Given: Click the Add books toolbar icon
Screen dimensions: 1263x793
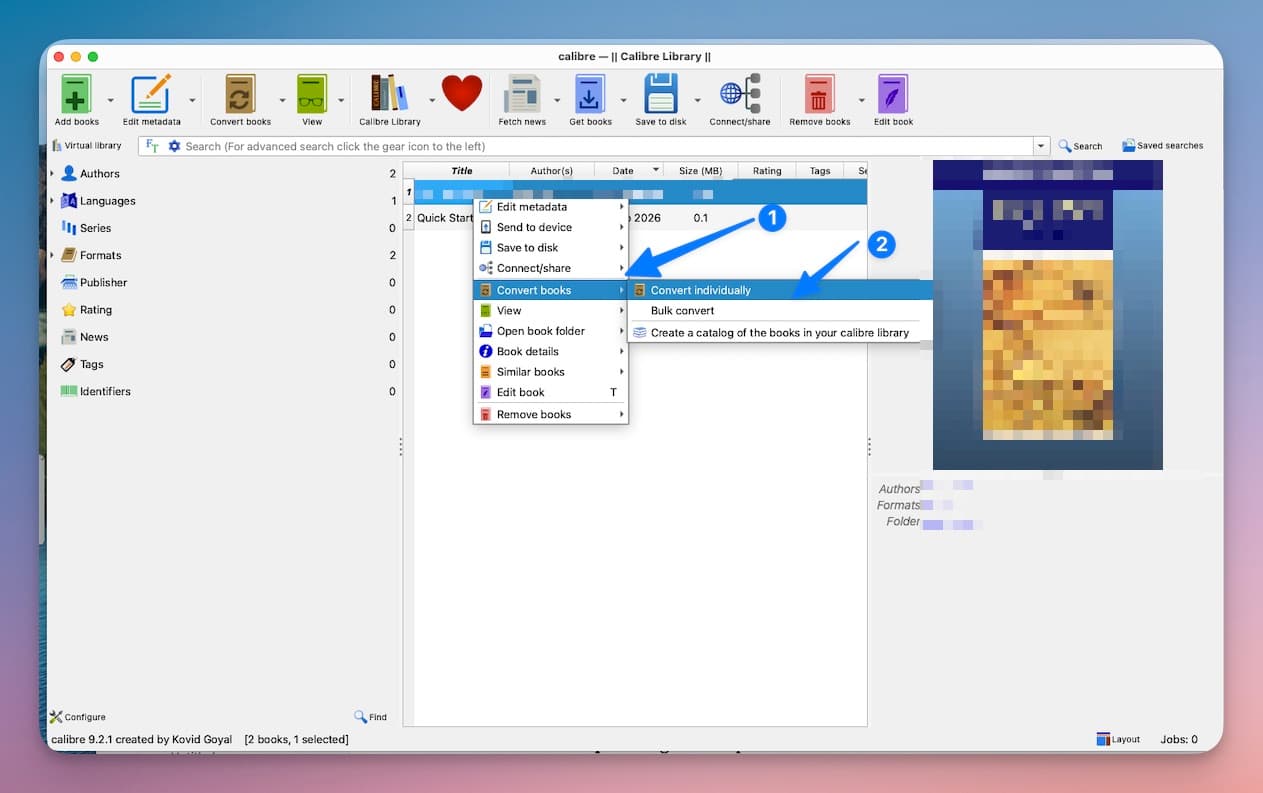Looking at the screenshot, I should (76, 95).
